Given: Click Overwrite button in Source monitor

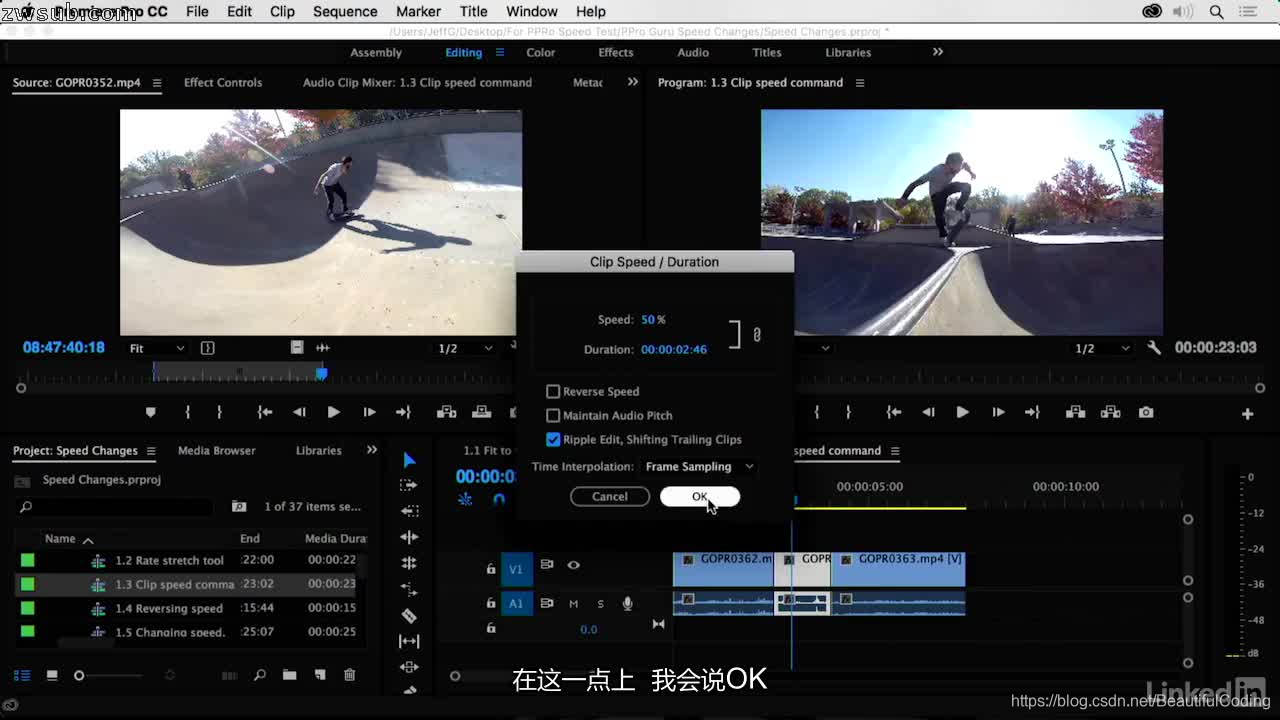Looking at the screenshot, I should [481, 412].
